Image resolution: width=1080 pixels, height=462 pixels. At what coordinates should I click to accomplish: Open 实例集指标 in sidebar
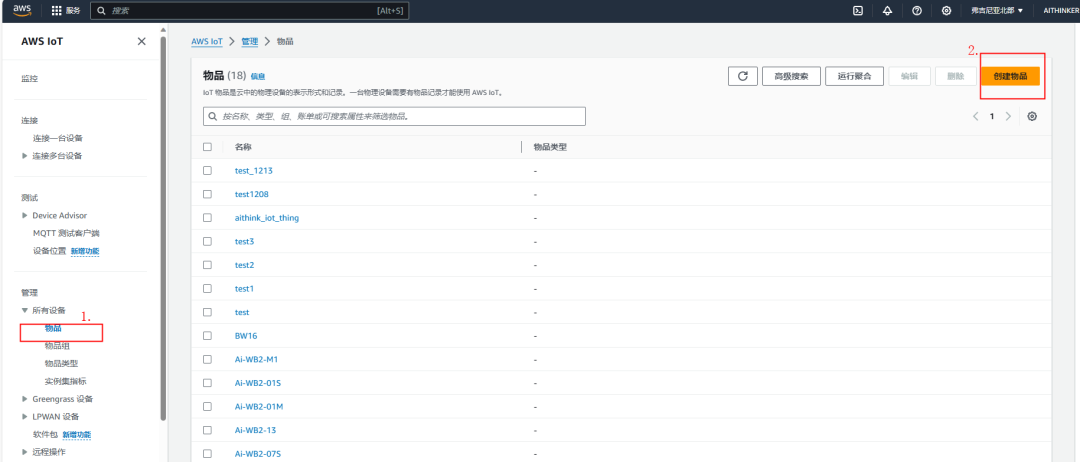65,381
